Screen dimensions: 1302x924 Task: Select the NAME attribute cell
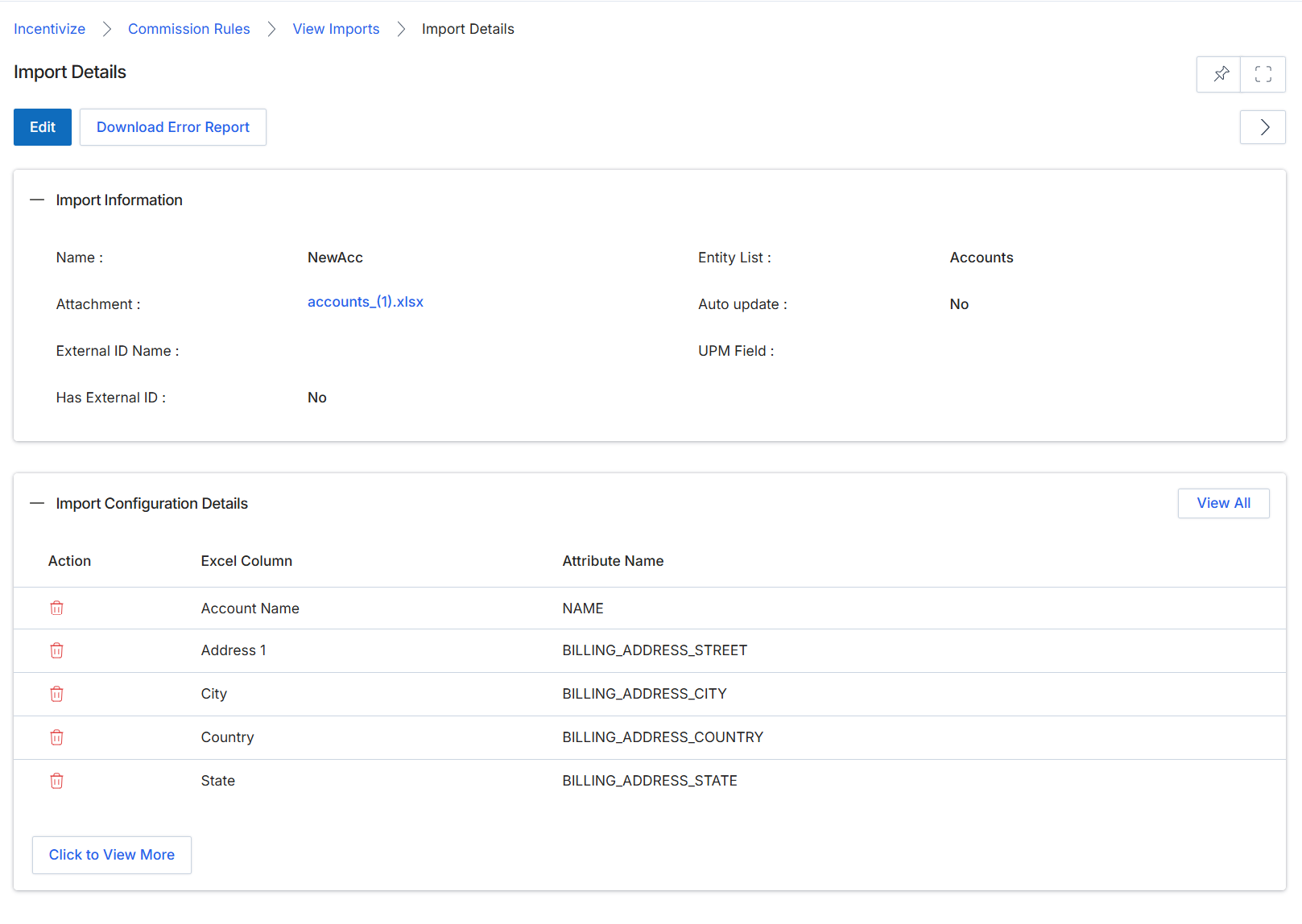coord(583,608)
